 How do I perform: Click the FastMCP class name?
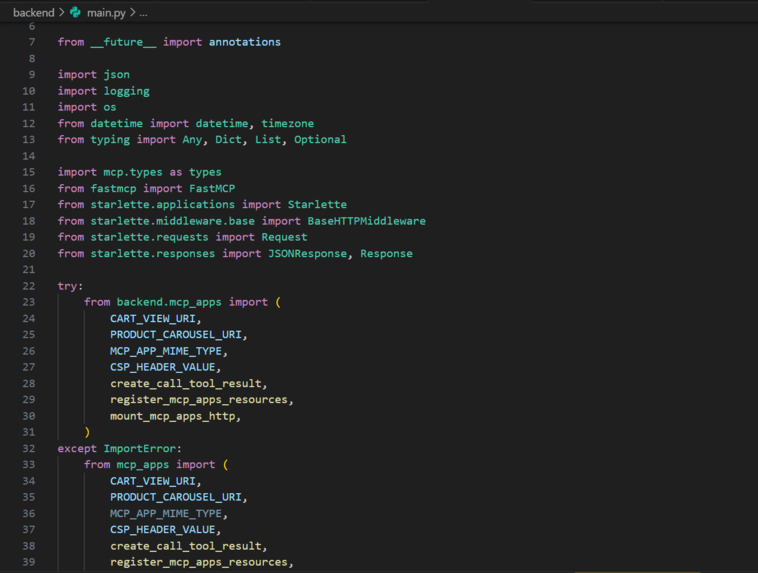tap(212, 189)
